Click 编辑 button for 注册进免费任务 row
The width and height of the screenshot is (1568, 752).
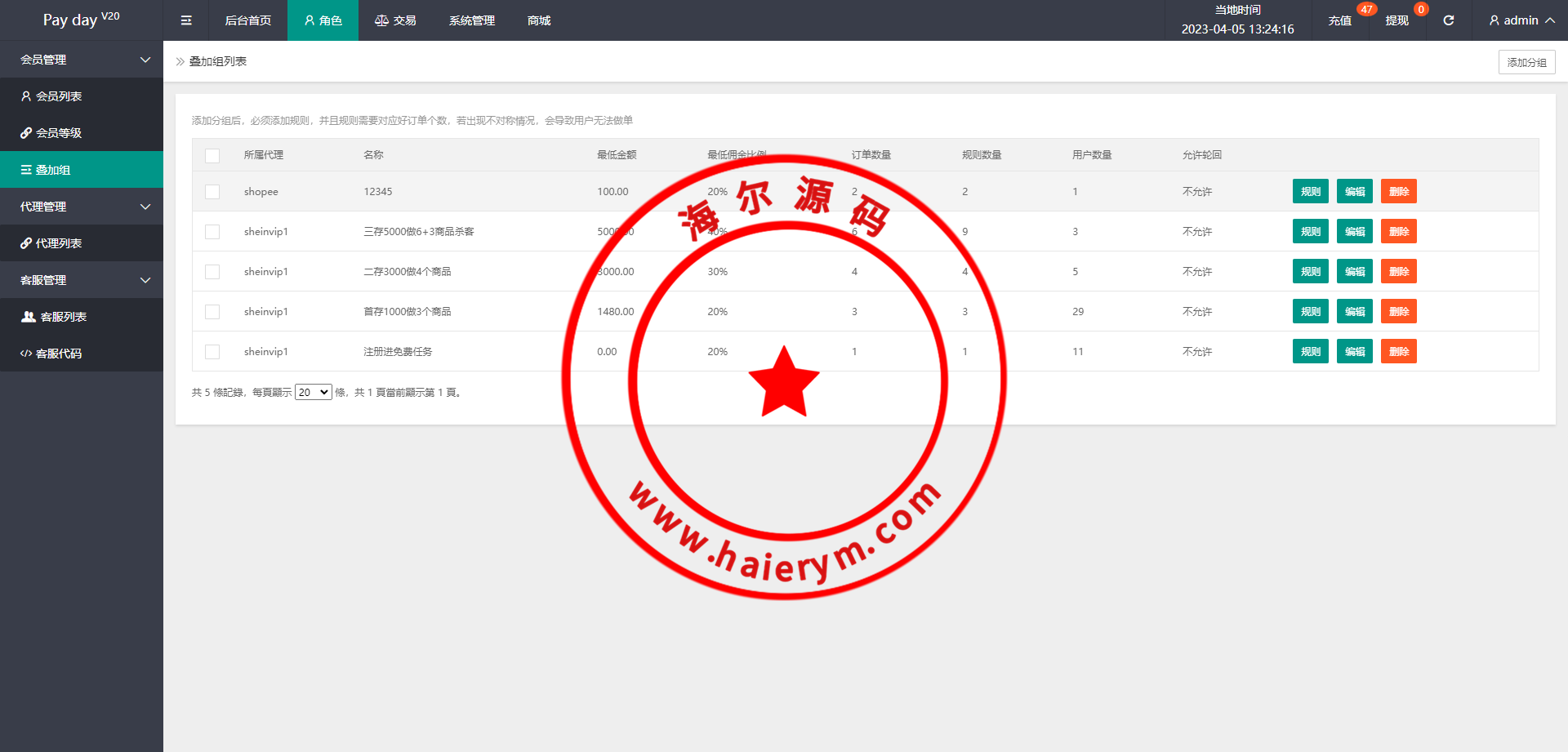1355,352
